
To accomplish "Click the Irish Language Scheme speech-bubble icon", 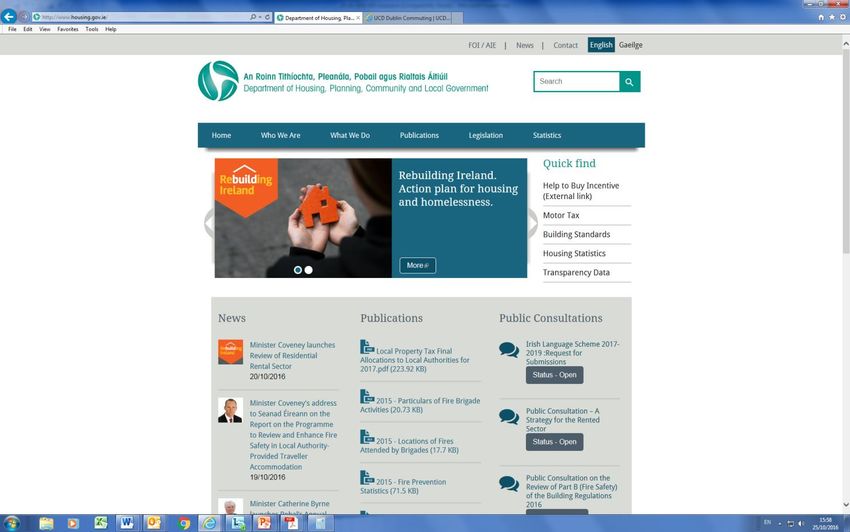I will point(509,350).
